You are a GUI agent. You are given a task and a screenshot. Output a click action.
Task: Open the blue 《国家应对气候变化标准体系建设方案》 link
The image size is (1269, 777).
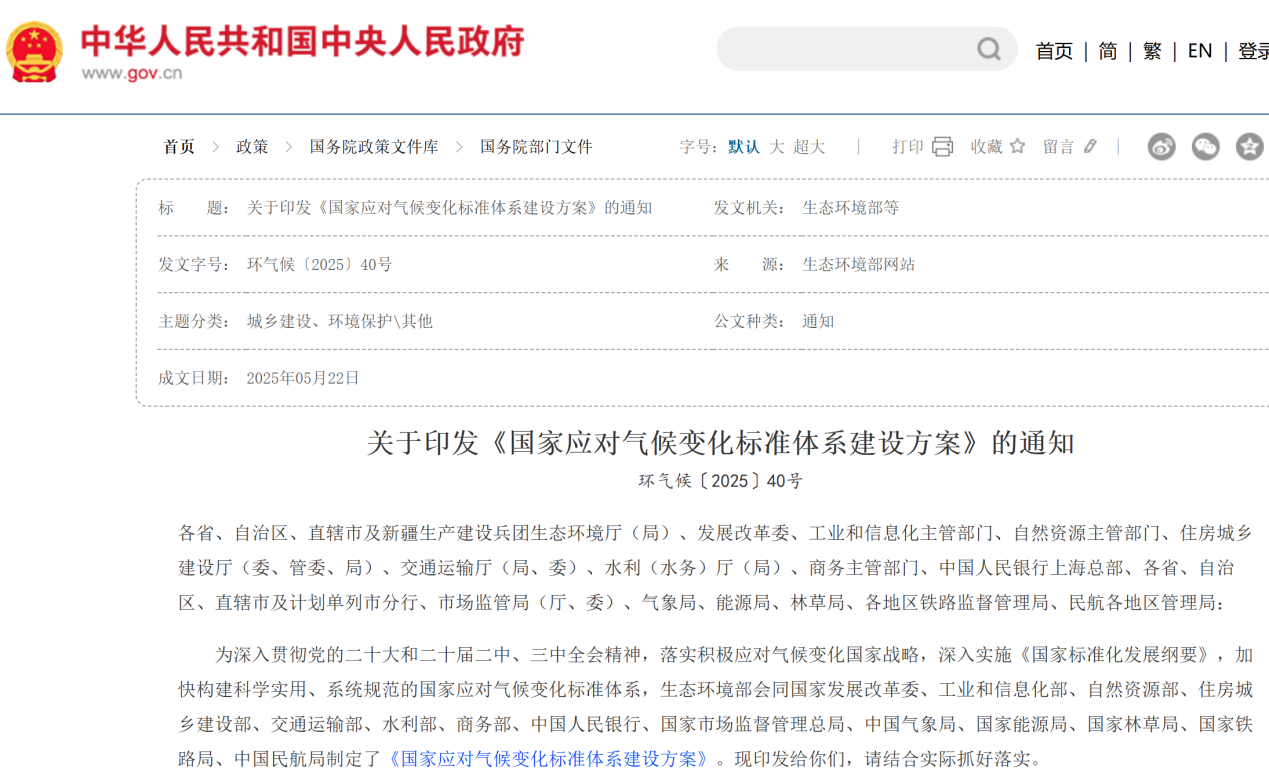(x=550, y=758)
